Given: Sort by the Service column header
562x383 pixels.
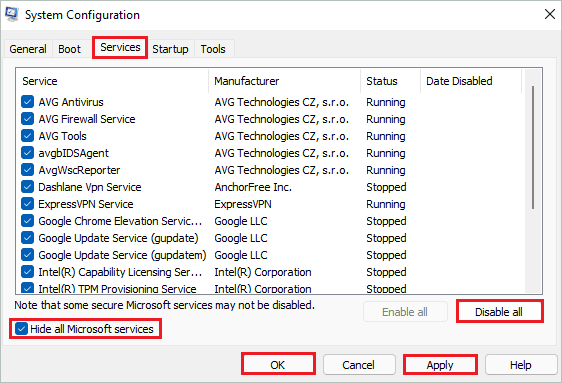Looking at the screenshot, I should 112,81.
